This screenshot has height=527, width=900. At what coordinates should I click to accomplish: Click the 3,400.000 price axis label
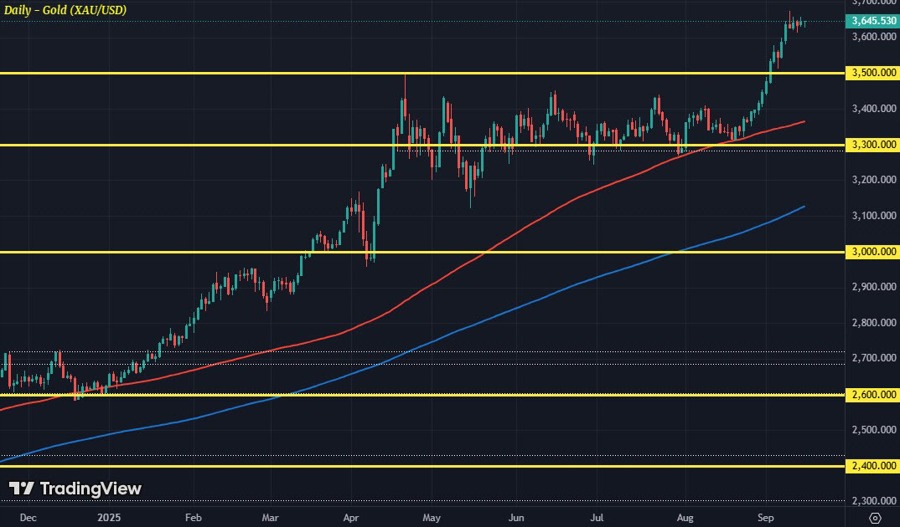(x=874, y=108)
